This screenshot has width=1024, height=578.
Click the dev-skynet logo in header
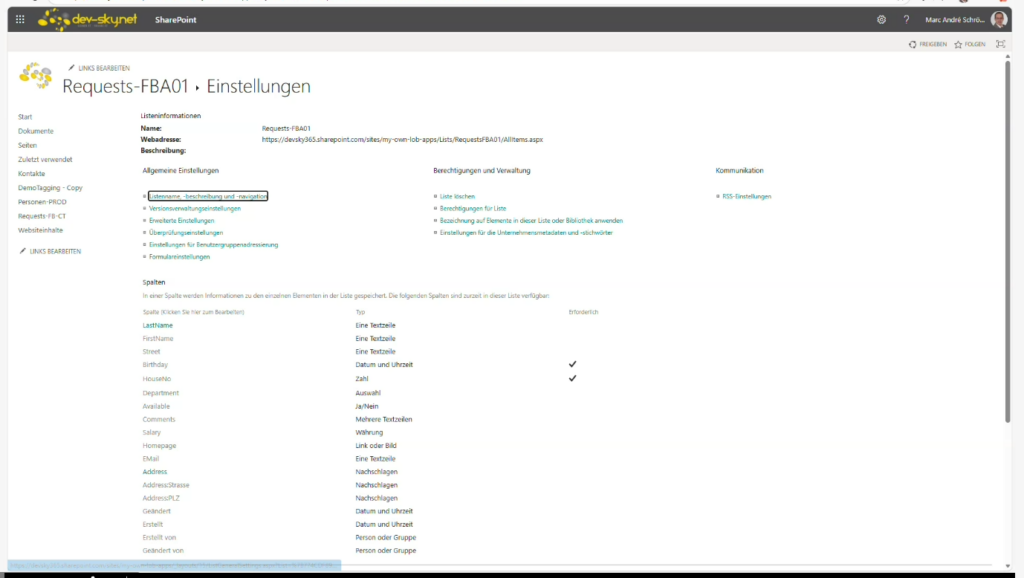click(x=88, y=20)
